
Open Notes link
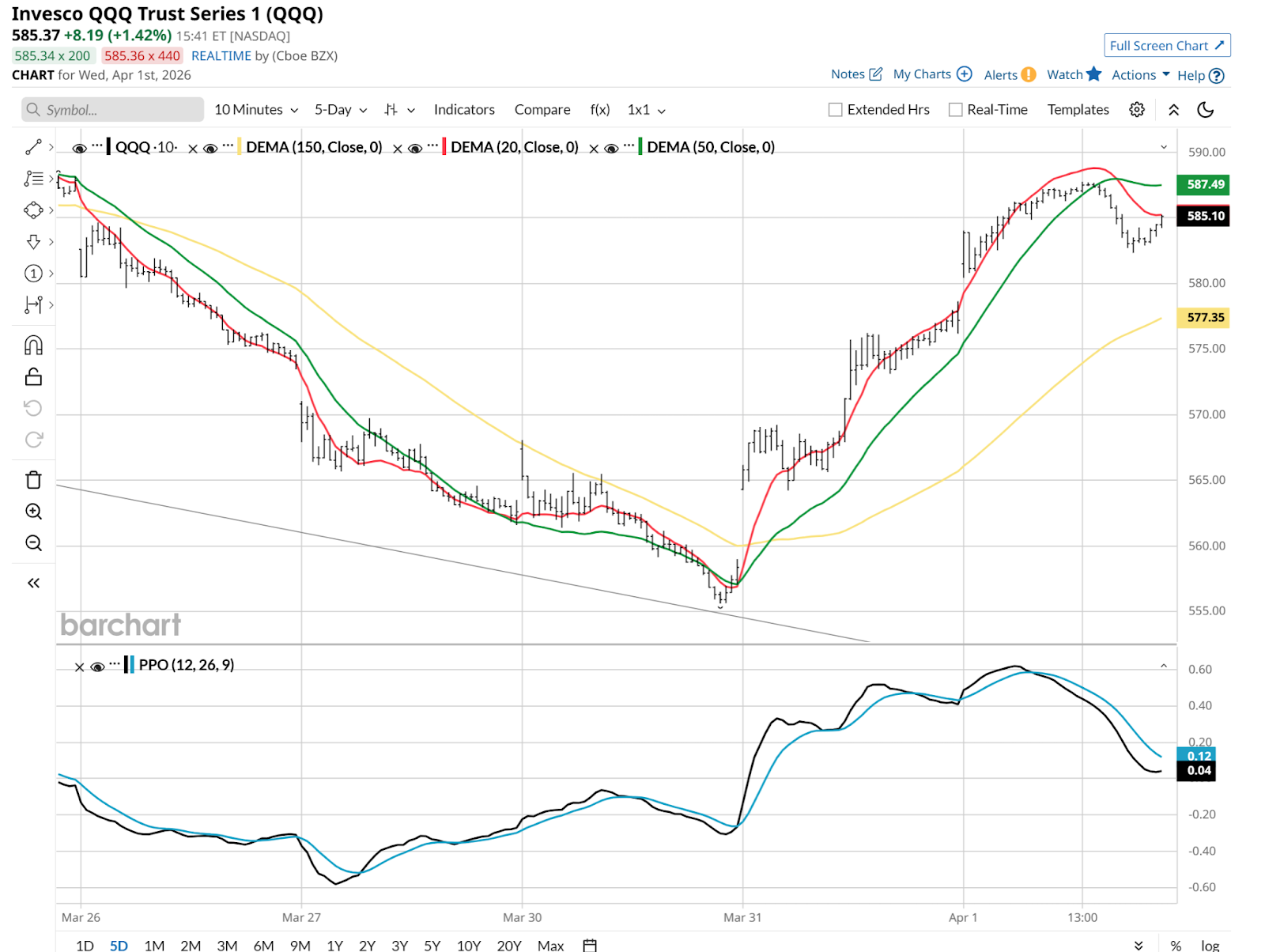(856, 74)
